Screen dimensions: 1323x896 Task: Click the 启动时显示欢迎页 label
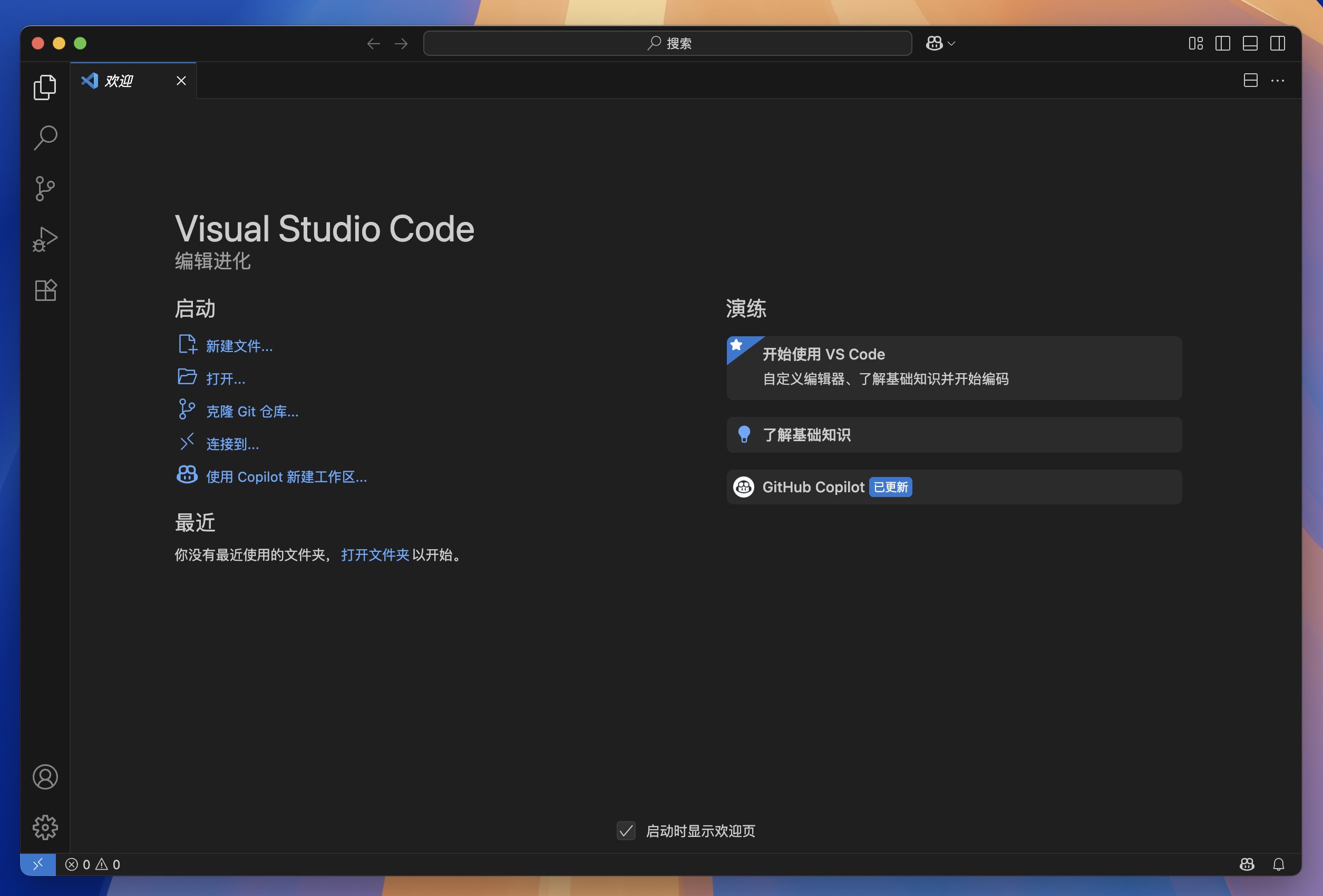click(700, 831)
